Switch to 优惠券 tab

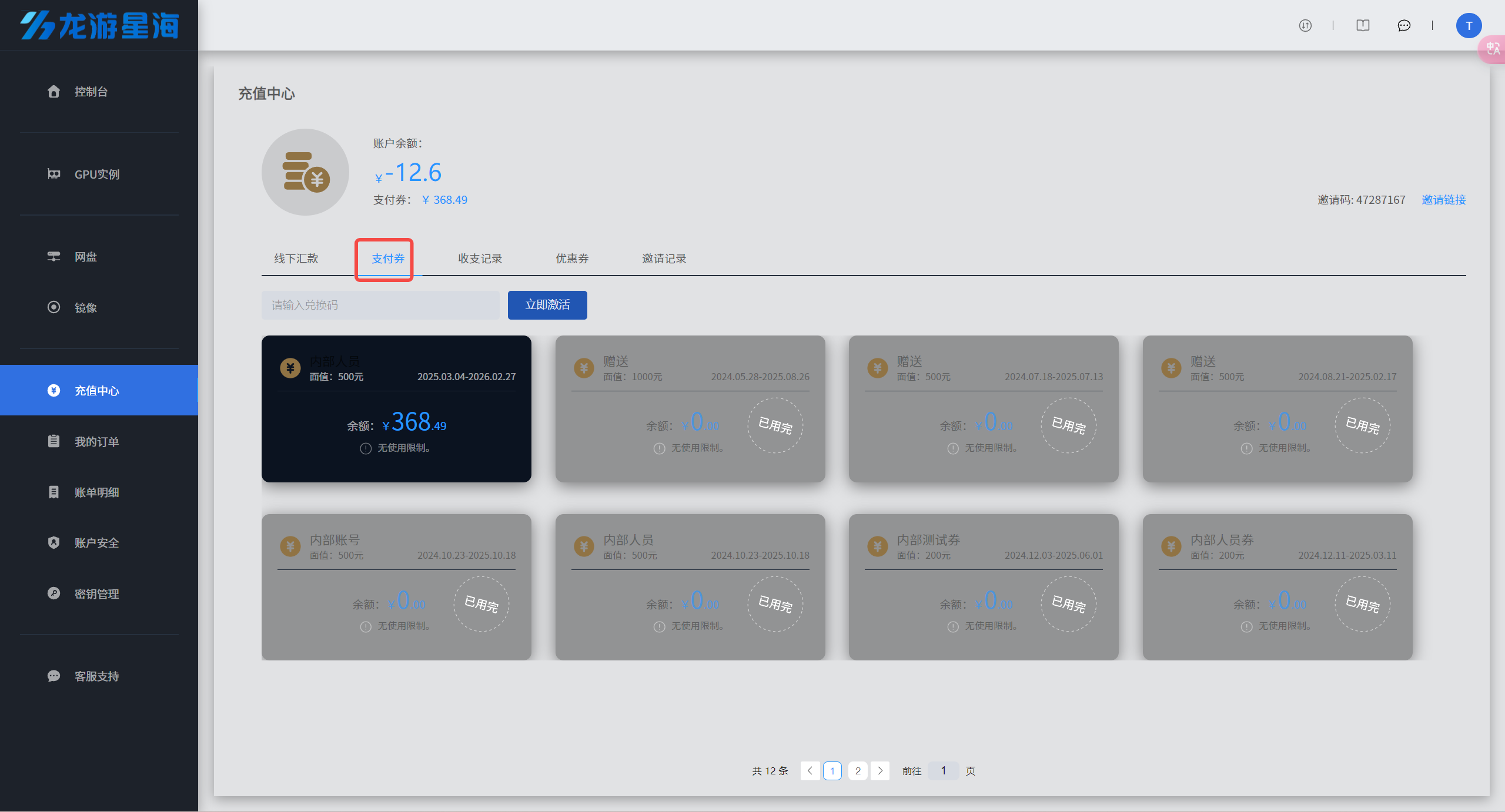click(572, 259)
